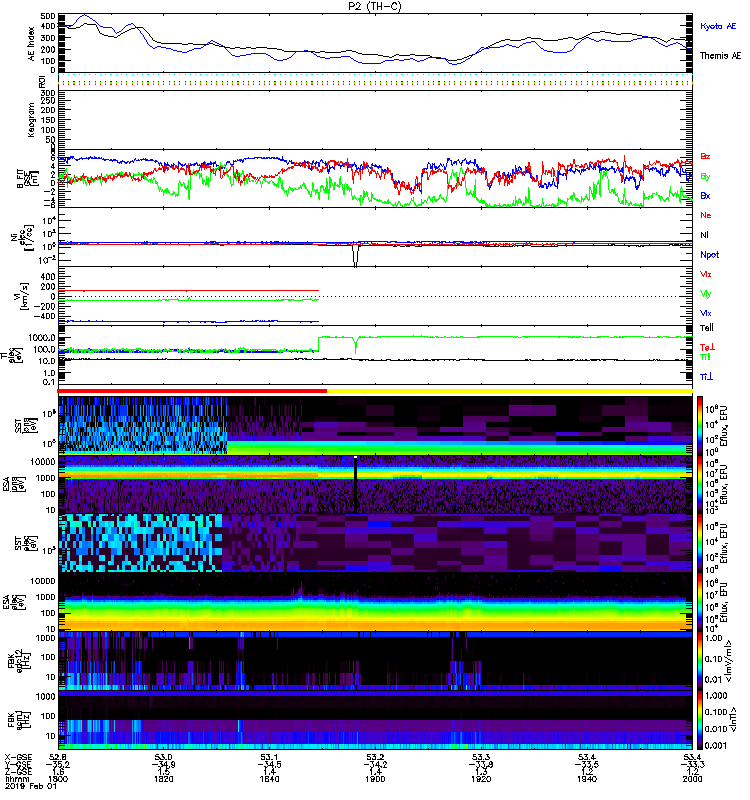Image resolution: width=750 pixels, height=800 pixels.
Task: Click the -400 tick on the Vi axis
Action: point(45,316)
